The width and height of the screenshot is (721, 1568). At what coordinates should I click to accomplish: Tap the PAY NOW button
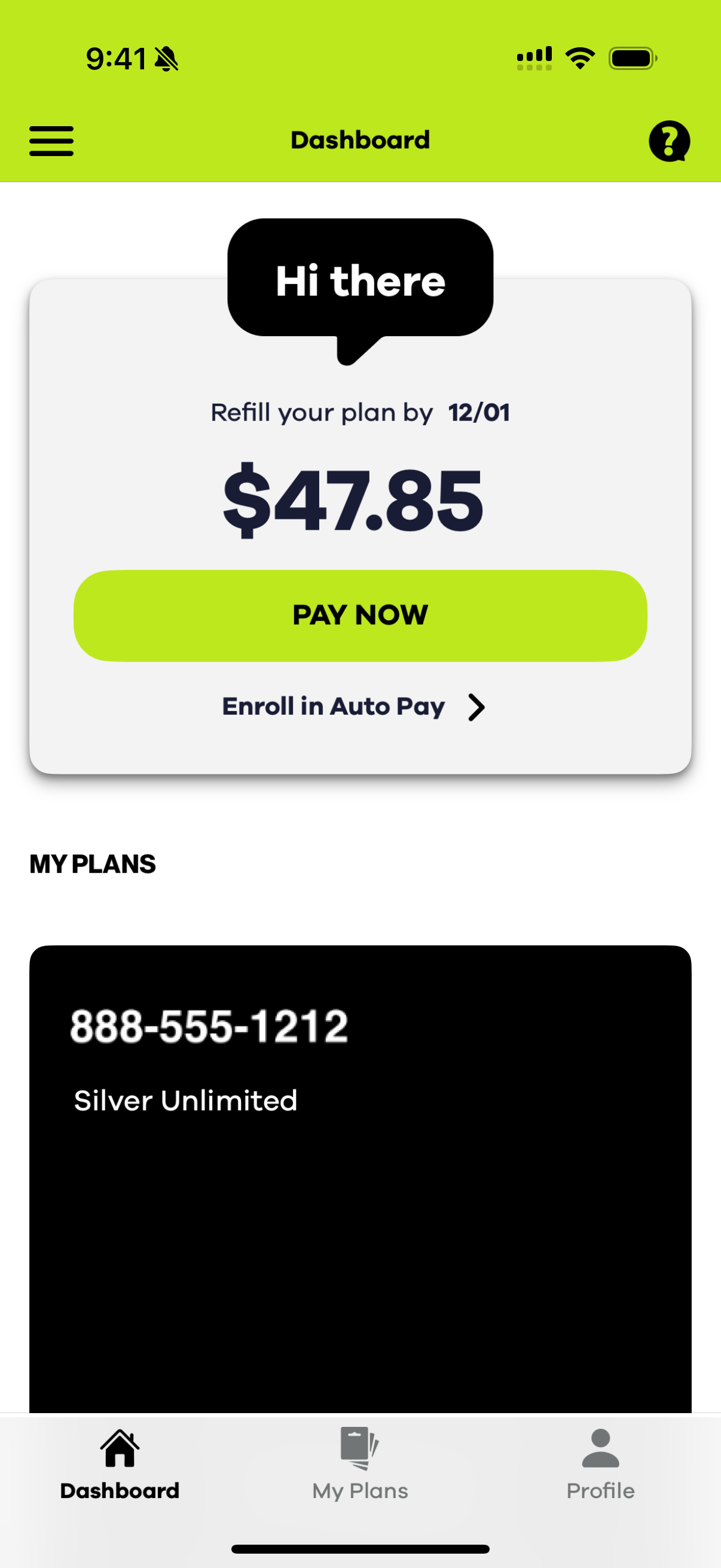click(x=360, y=615)
